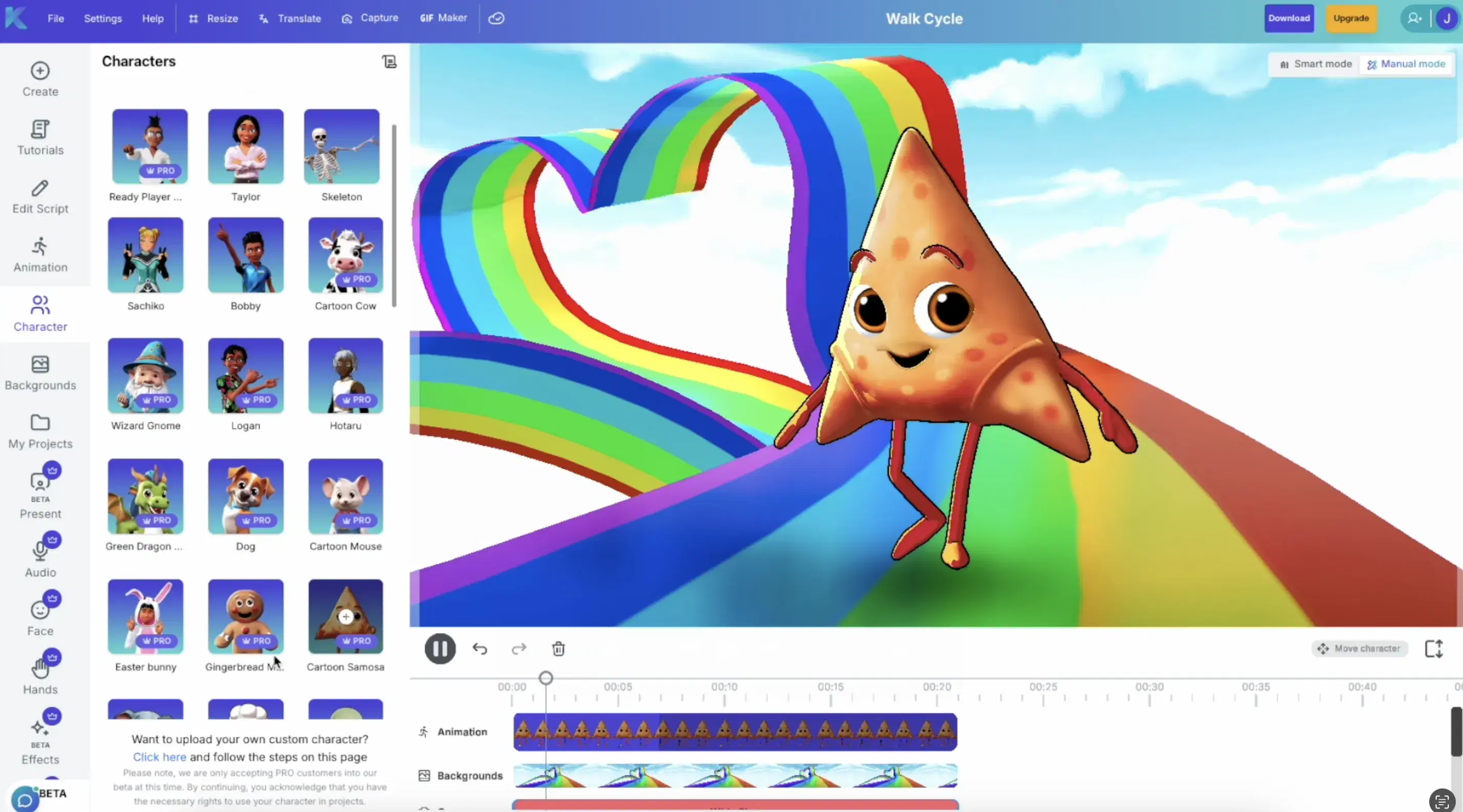Image resolution: width=1463 pixels, height=812 pixels.
Task: Delete the selected item with trash icon
Action: pos(558,649)
